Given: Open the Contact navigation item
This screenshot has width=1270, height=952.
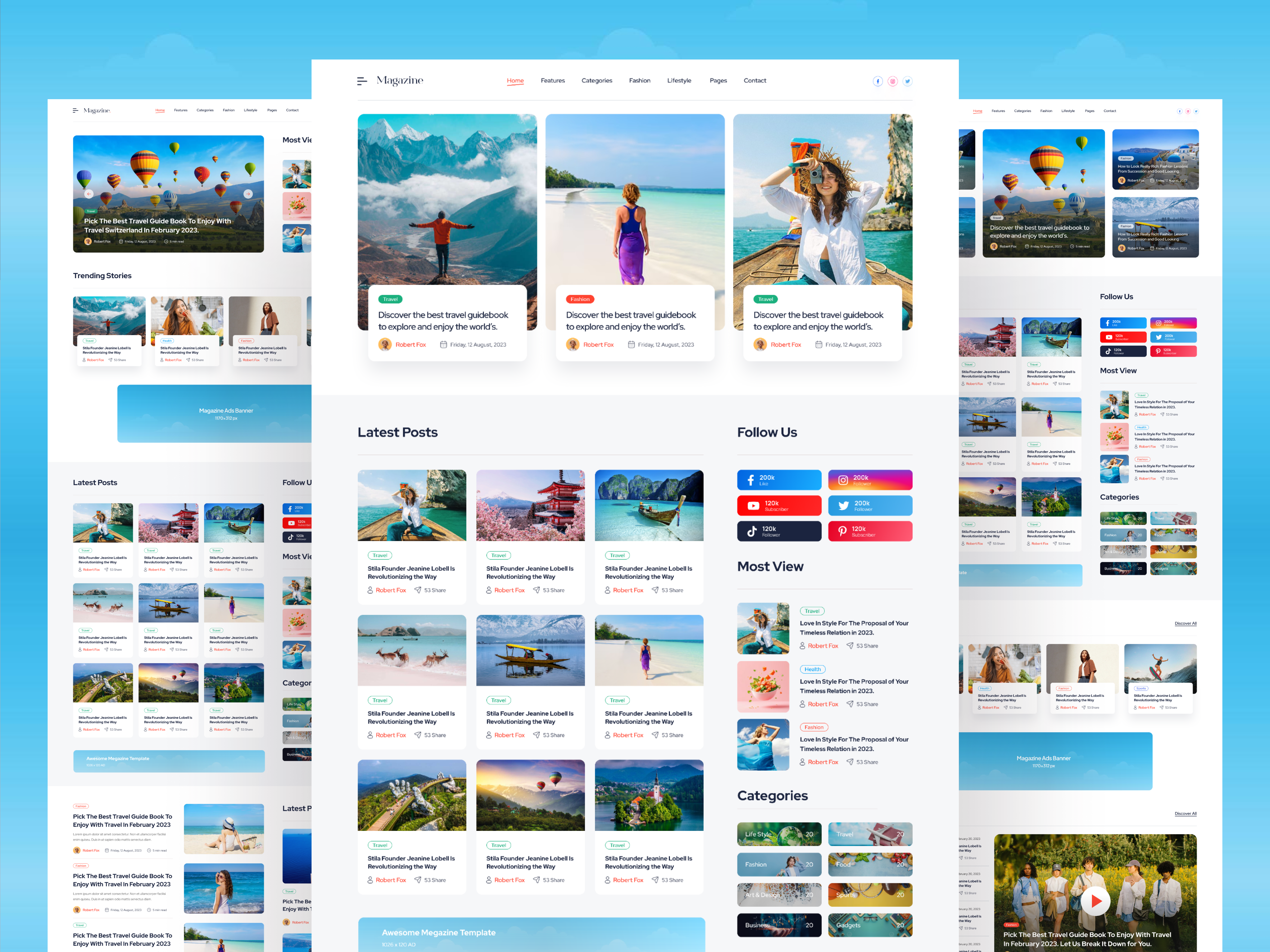Looking at the screenshot, I should pos(755,81).
